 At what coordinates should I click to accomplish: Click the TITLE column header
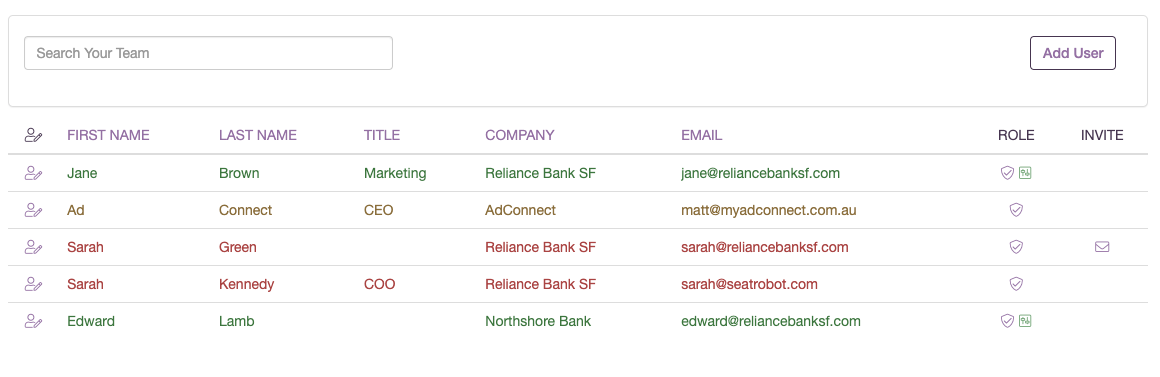coord(382,135)
